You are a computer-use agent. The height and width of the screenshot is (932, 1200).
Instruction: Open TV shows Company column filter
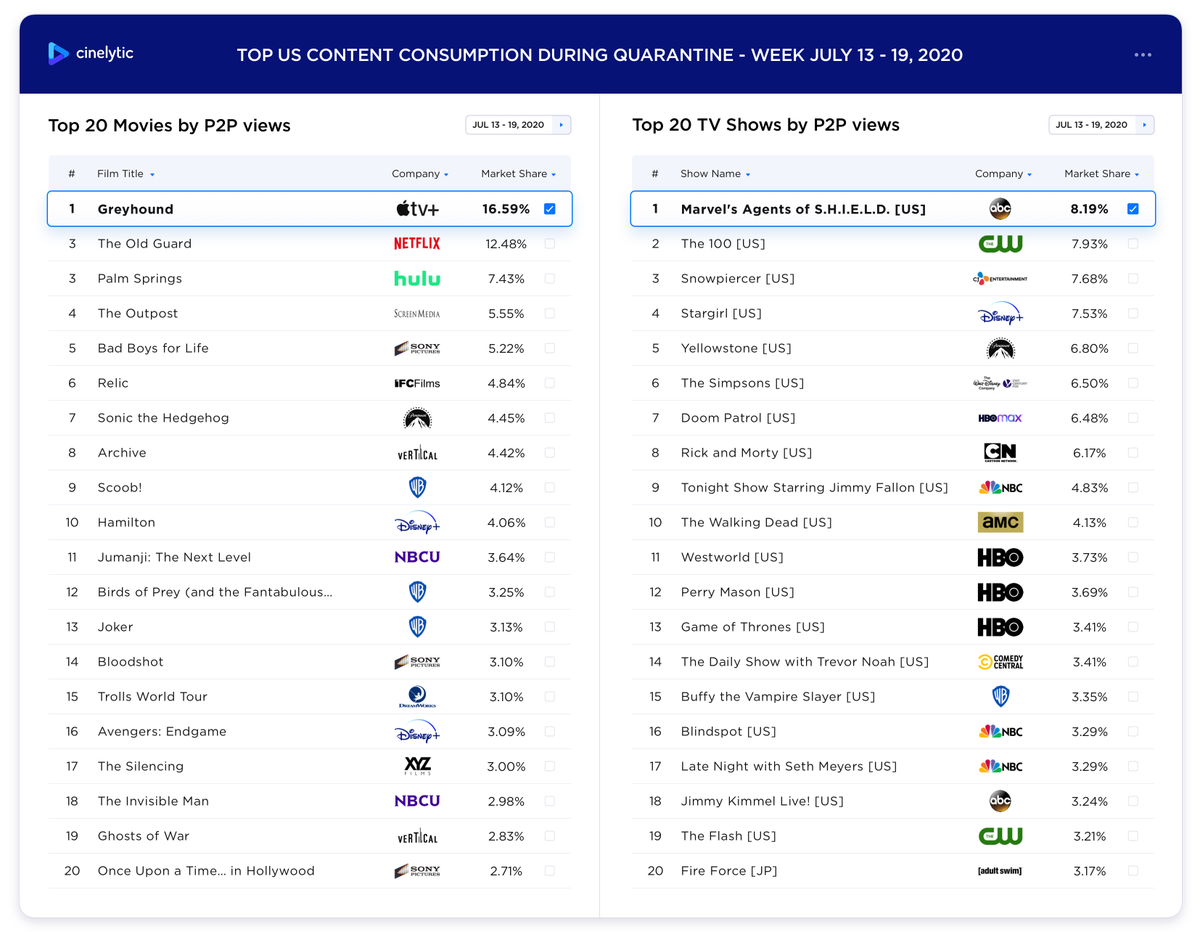pyautogui.click(x=1004, y=174)
